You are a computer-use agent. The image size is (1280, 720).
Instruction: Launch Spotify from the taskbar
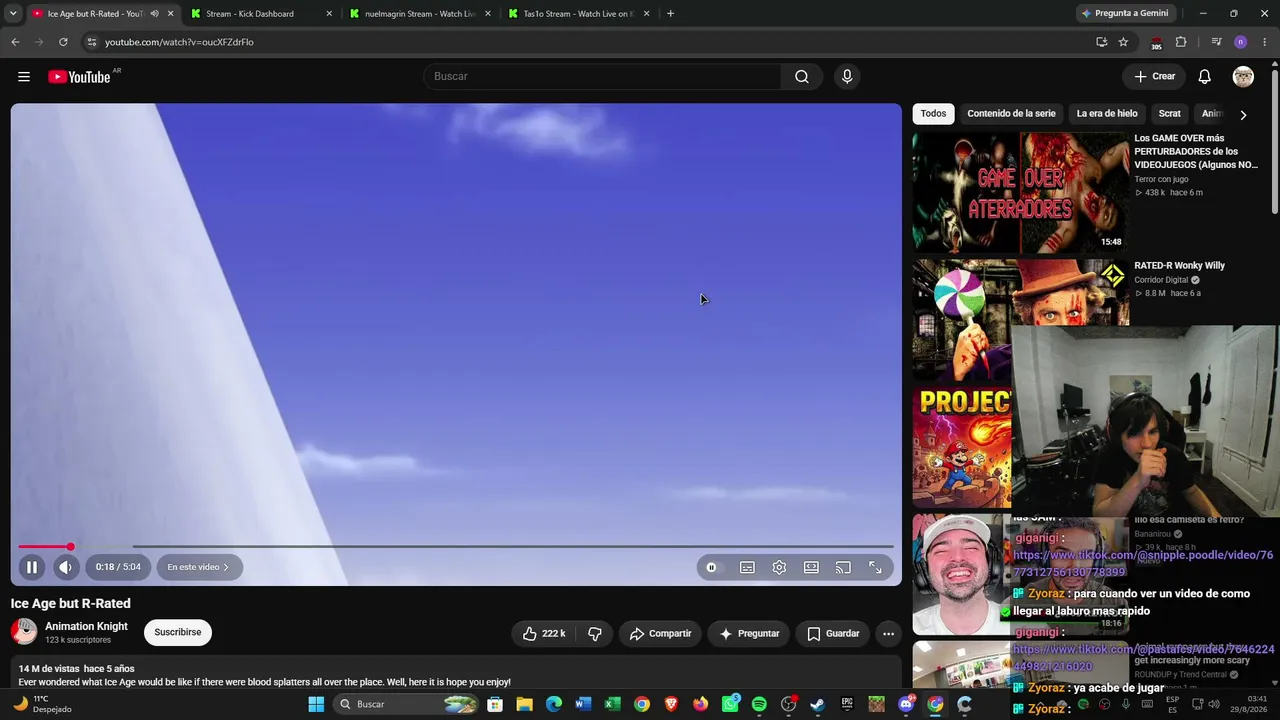click(x=759, y=704)
